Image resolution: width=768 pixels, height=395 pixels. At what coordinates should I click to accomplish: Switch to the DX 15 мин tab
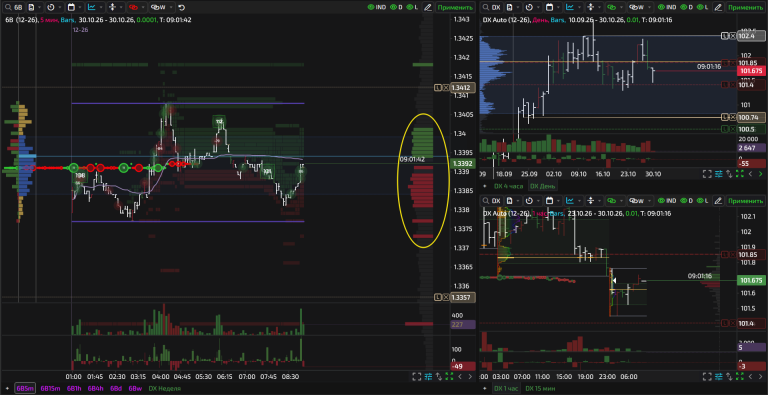pos(540,388)
